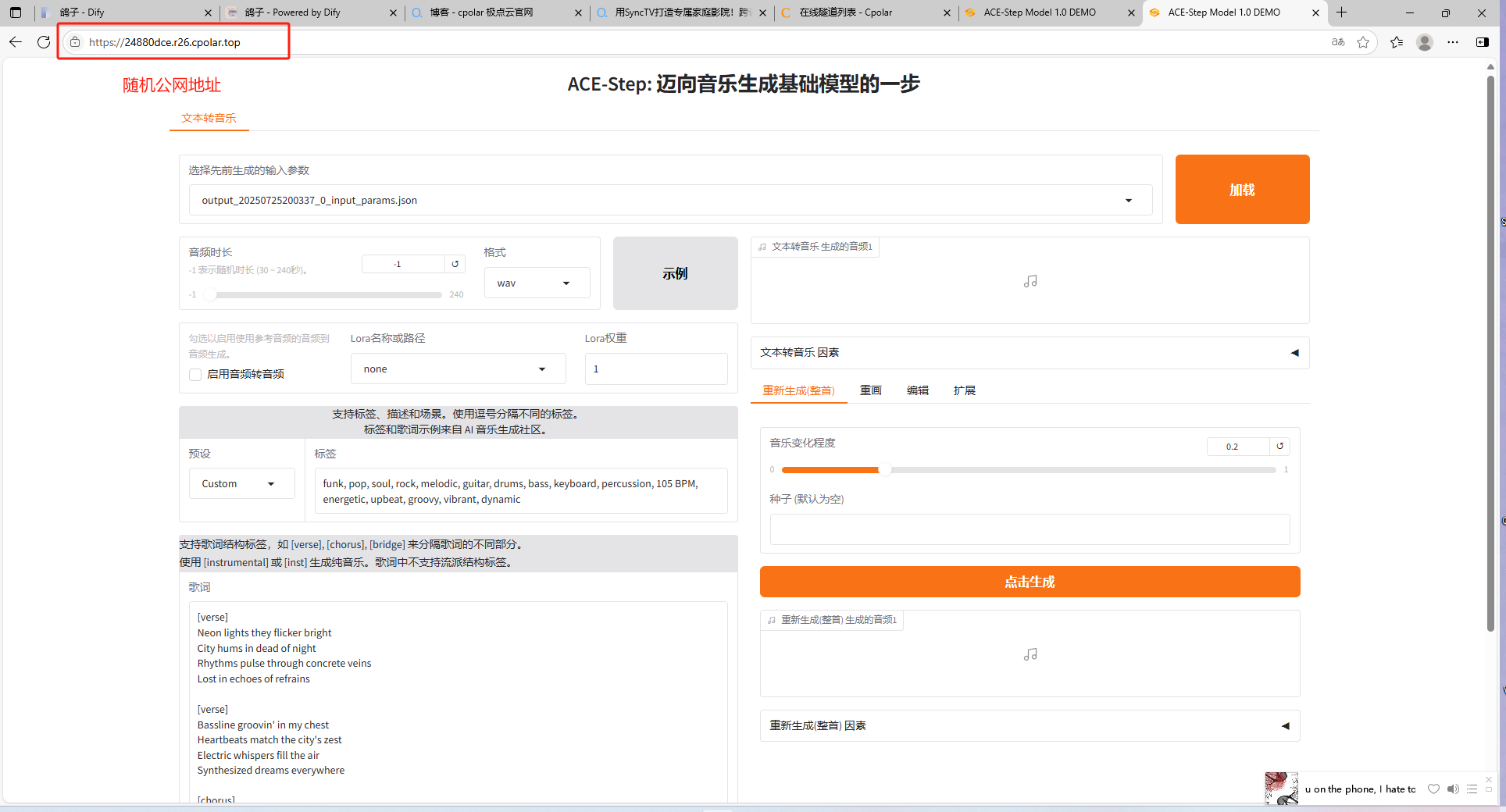Close the 在线隧道列表 - Cpolar tab
This screenshot has width=1506, height=812.
(947, 12)
